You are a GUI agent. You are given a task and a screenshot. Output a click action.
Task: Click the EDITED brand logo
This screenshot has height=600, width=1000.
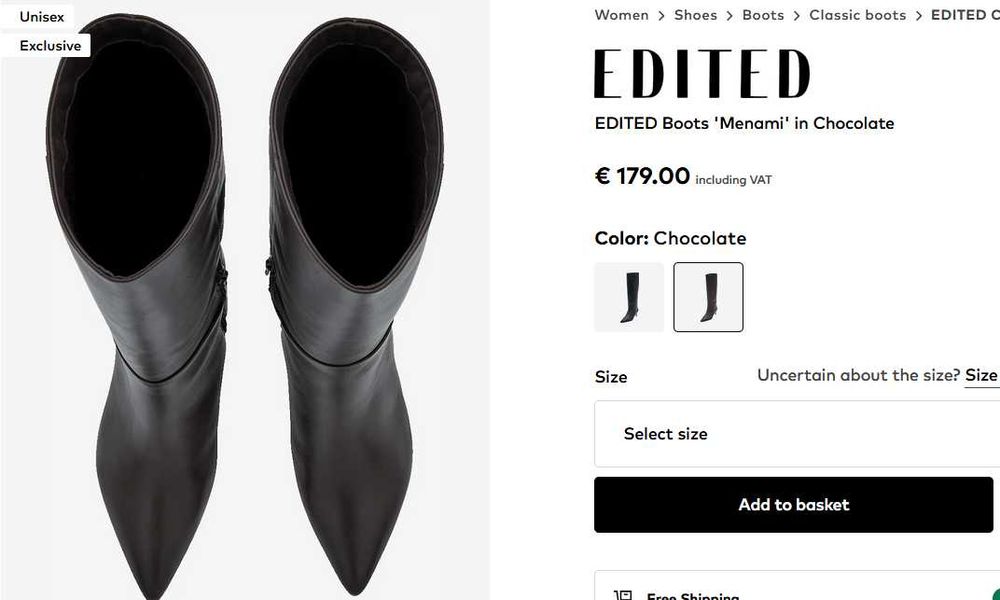[x=701, y=74]
